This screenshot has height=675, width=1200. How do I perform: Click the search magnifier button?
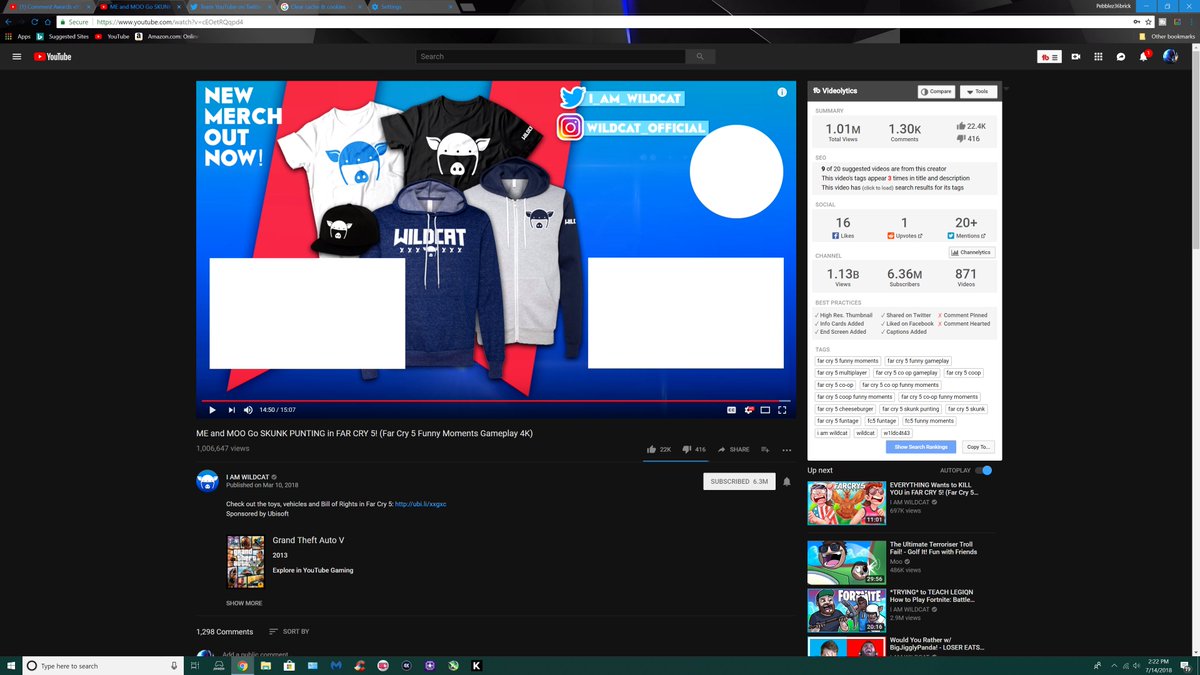point(701,57)
